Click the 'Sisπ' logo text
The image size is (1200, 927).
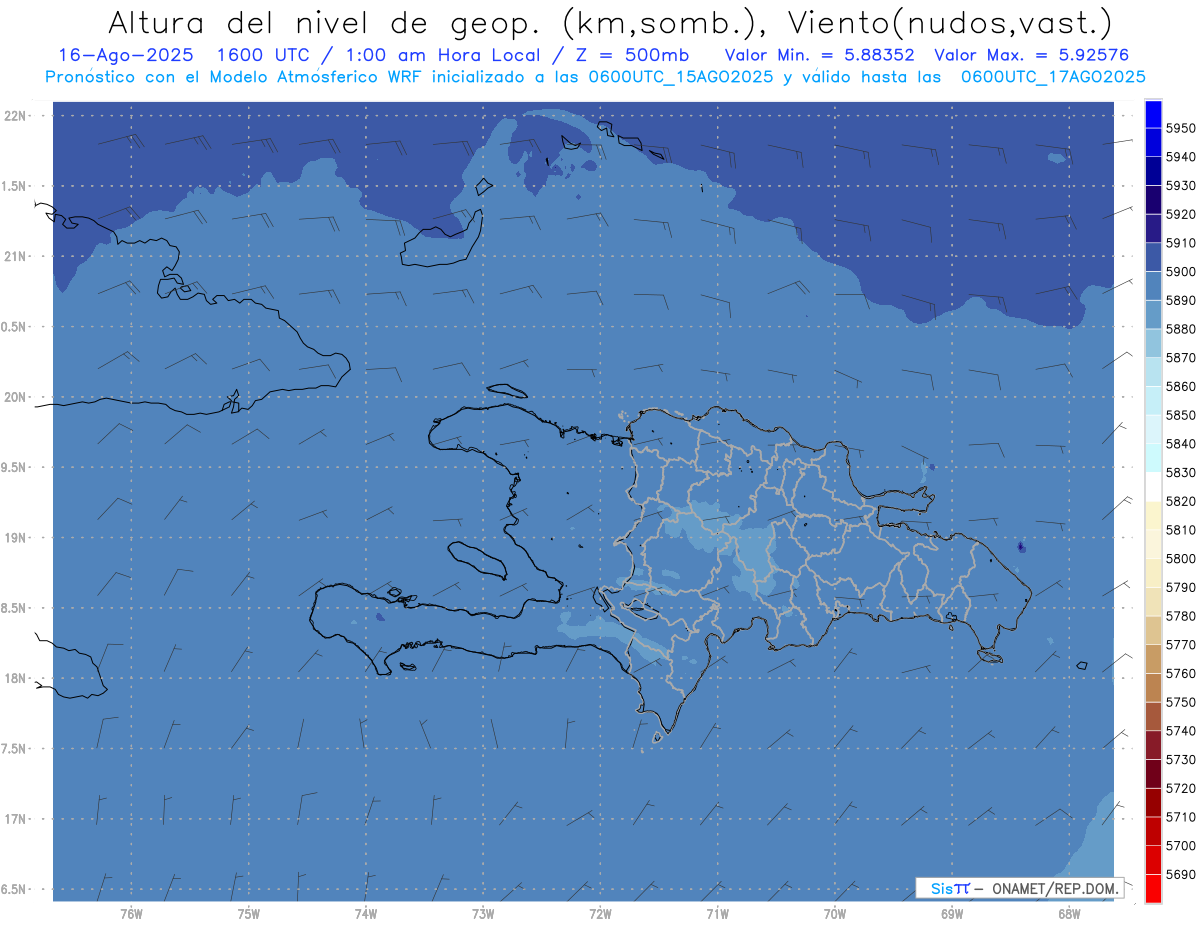pyautogui.click(x=949, y=887)
